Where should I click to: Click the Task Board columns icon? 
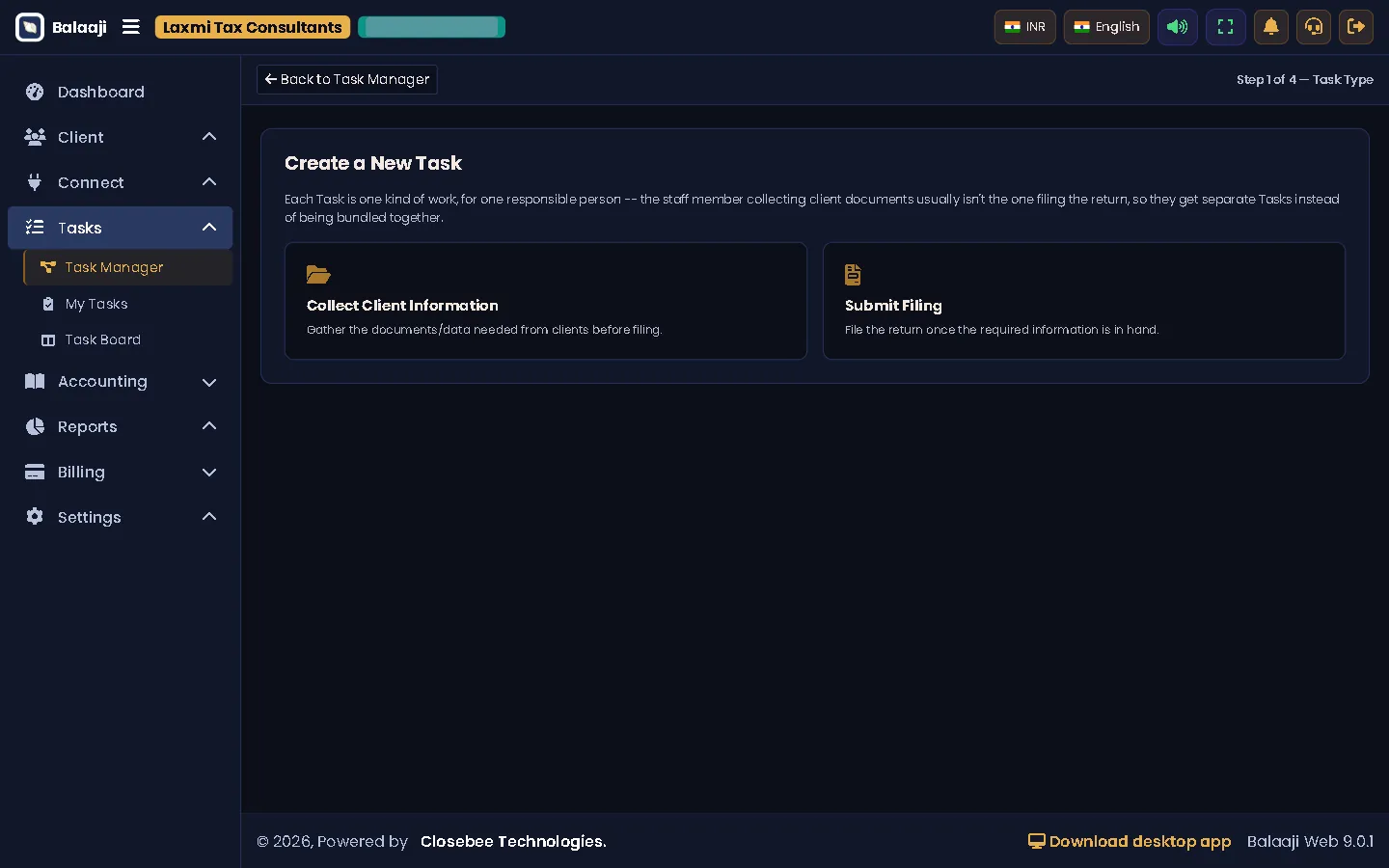pyautogui.click(x=48, y=339)
